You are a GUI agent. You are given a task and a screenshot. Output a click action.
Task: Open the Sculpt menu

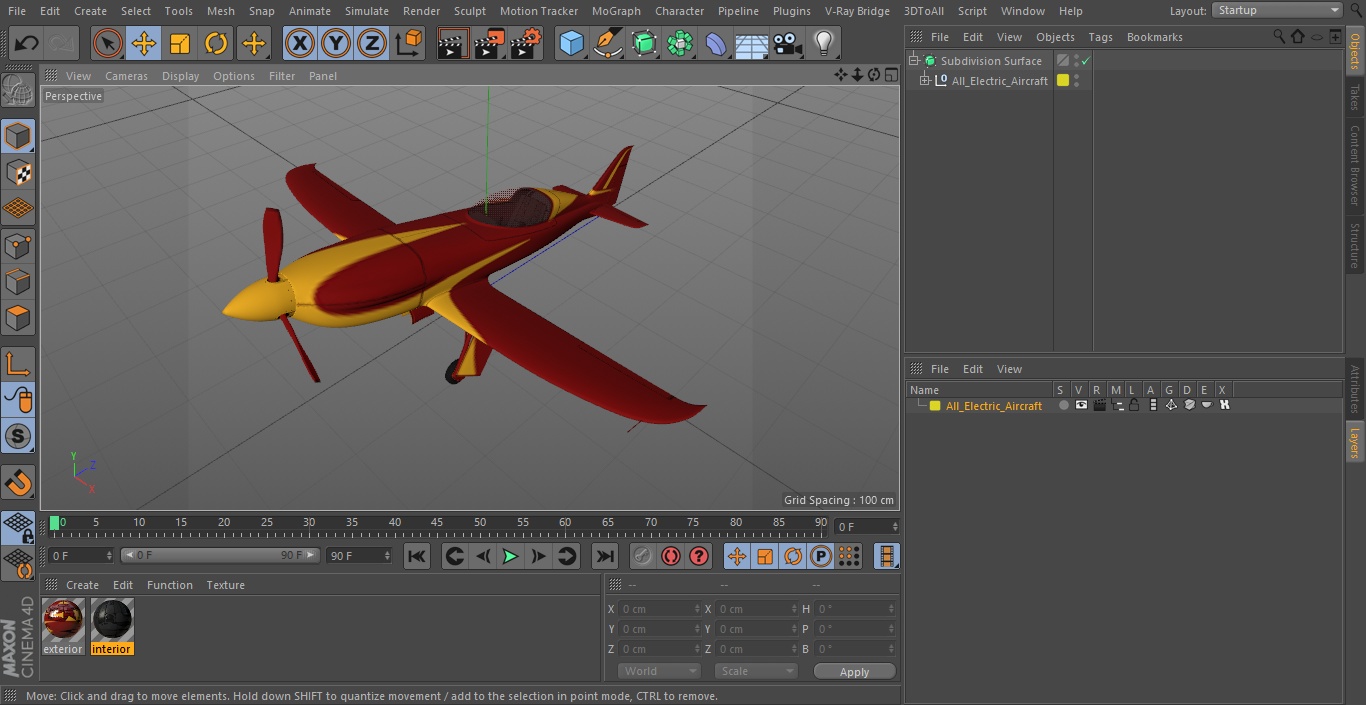pyautogui.click(x=469, y=10)
